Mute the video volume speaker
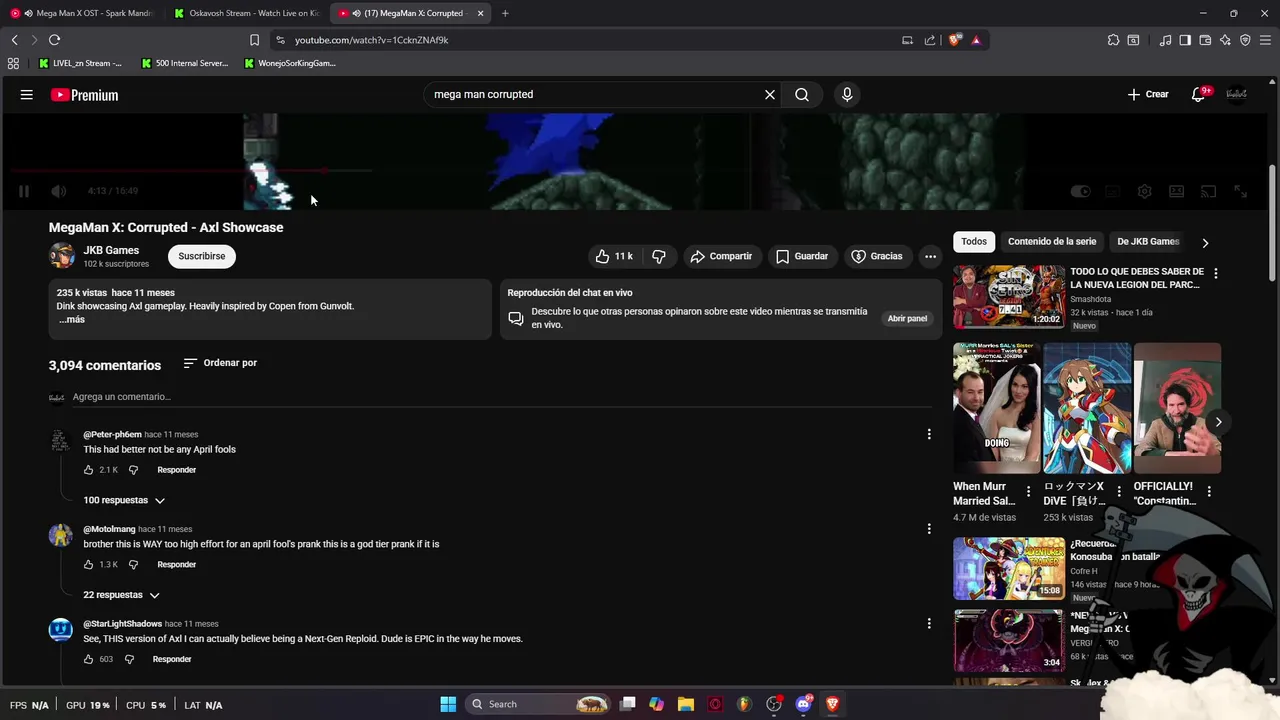 coord(59,191)
